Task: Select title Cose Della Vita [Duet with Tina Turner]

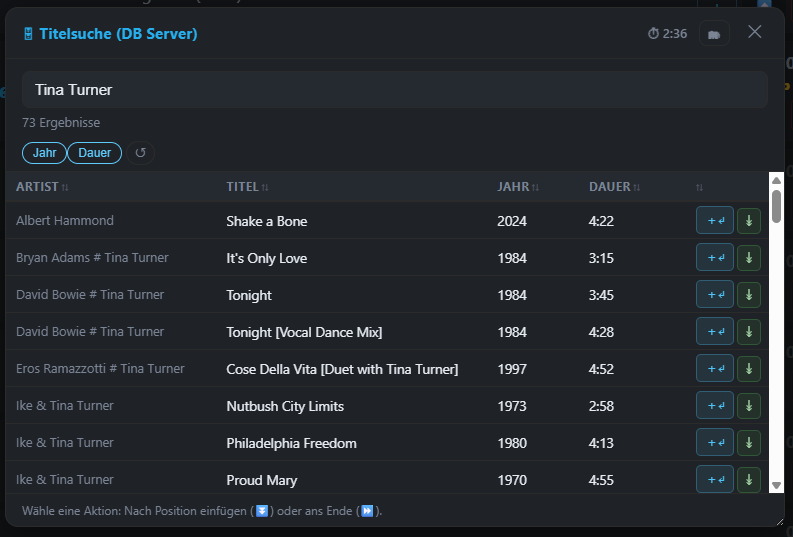Action: click(x=342, y=369)
